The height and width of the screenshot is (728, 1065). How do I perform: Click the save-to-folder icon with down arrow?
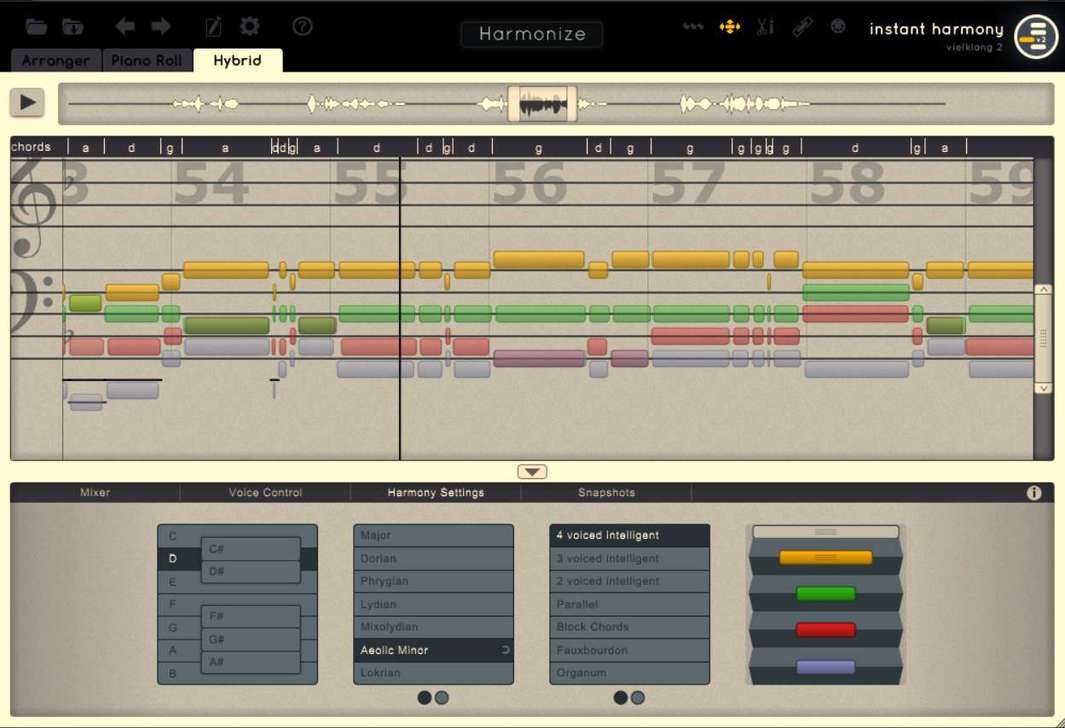(72, 26)
